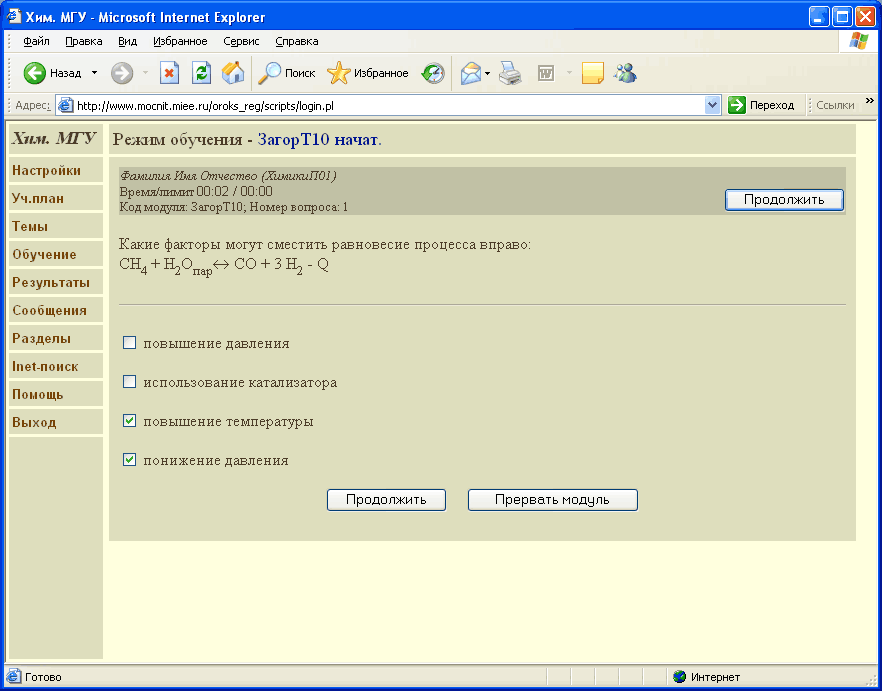Viewport: 882px width, 691px height.
Task: Print the page with printer icon
Action: [511, 73]
